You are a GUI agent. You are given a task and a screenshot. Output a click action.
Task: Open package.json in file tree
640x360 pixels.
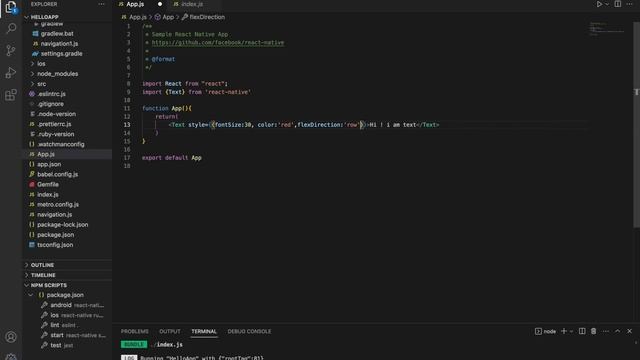coord(56,235)
